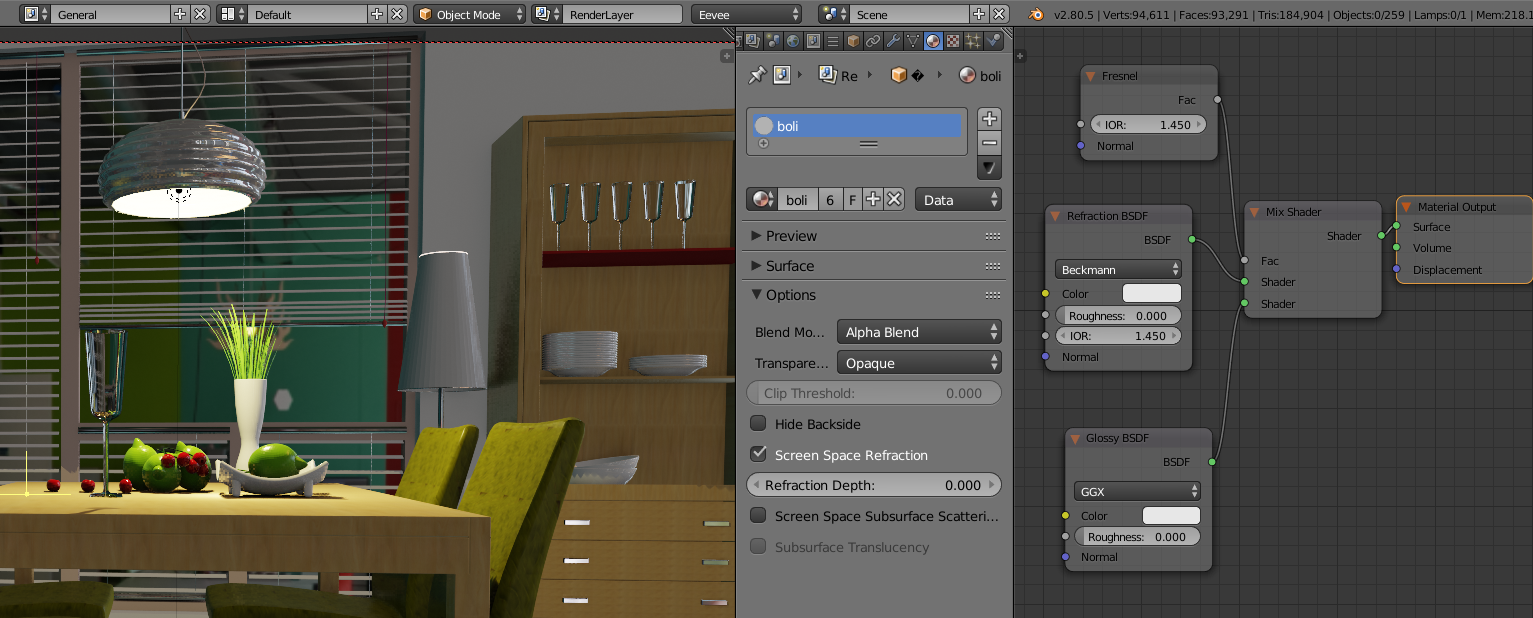This screenshot has height=618, width=1533.
Task: Open the Object Constraints chain tab
Action: (873, 41)
